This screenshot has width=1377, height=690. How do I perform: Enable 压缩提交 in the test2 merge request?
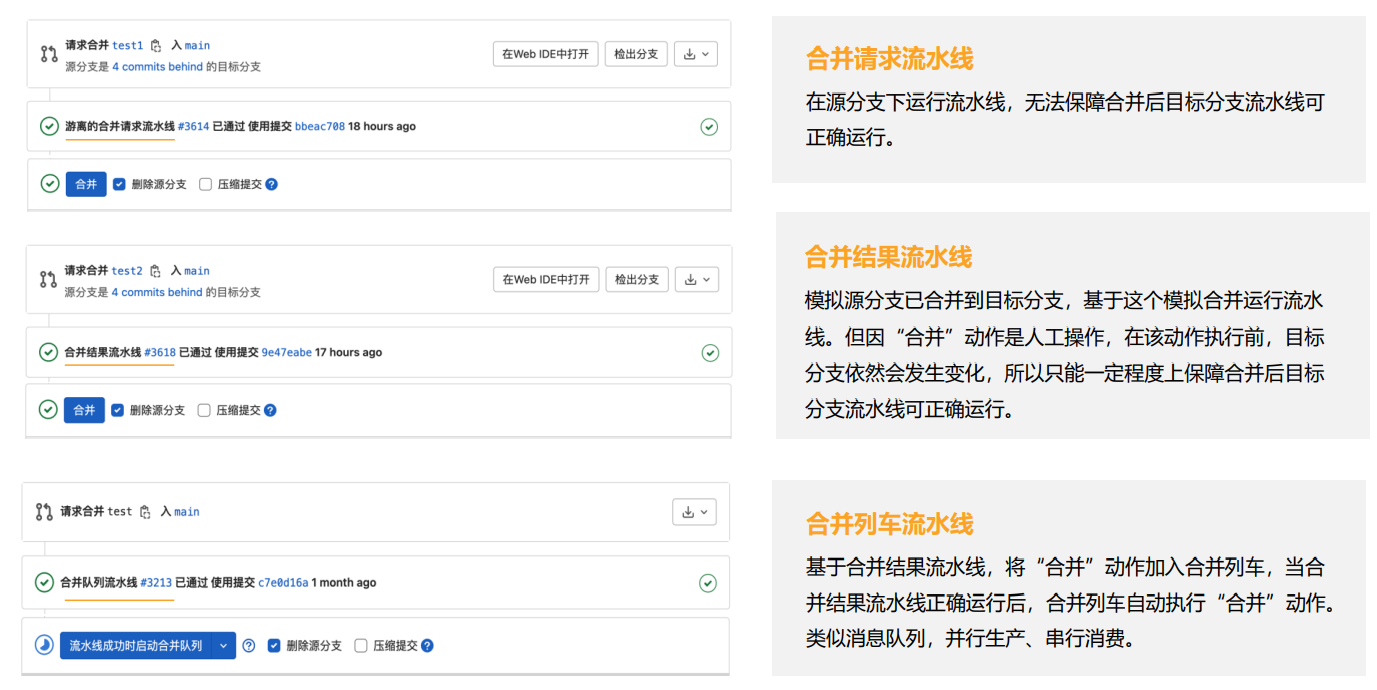pos(204,410)
